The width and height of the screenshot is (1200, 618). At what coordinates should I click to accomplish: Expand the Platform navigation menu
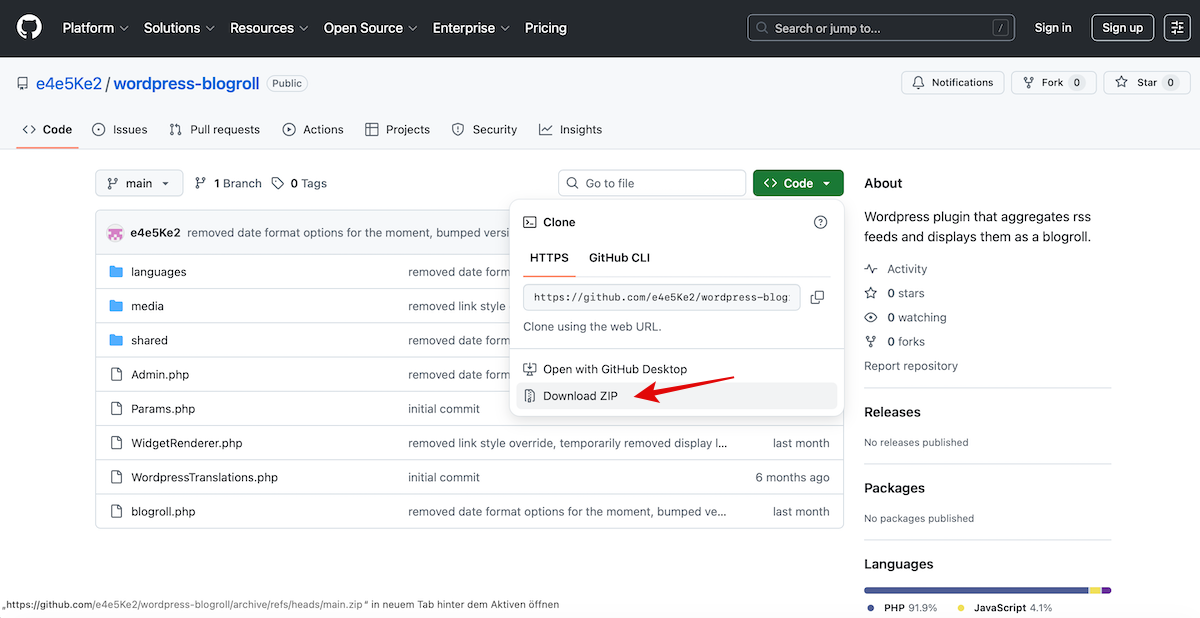click(95, 28)
